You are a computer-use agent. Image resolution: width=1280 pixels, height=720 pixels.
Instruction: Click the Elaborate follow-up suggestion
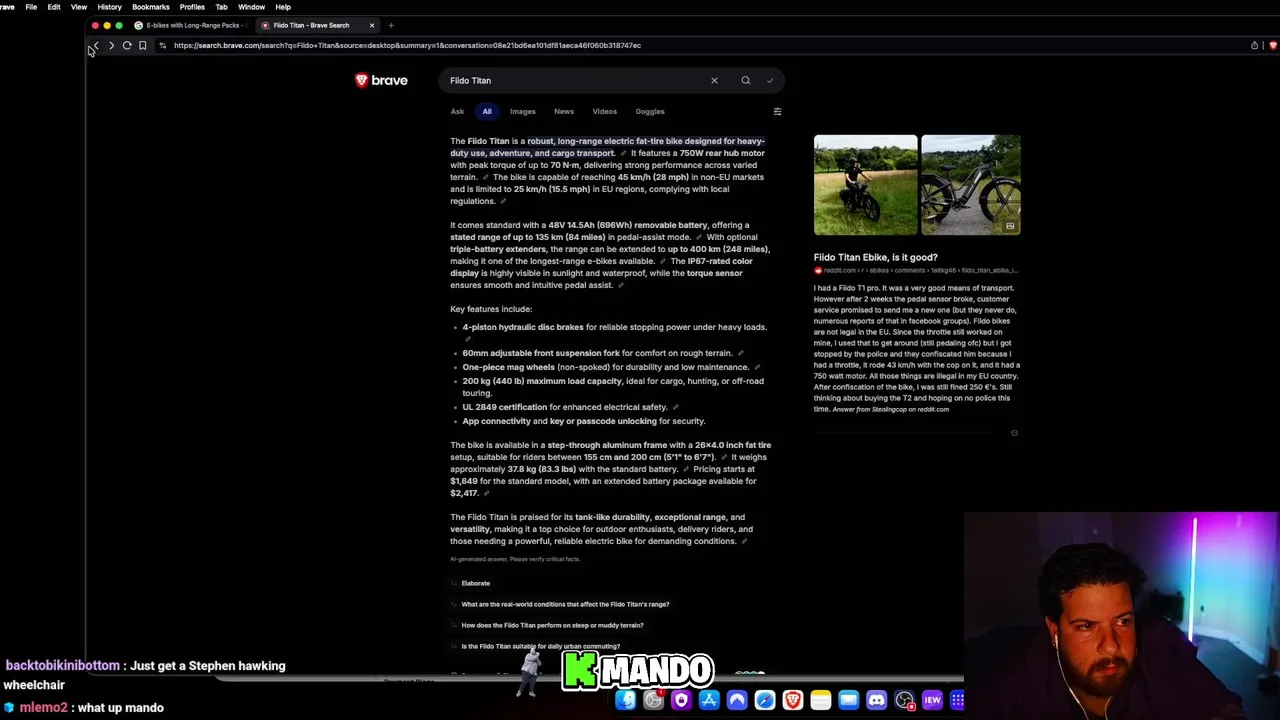[475, 583]
